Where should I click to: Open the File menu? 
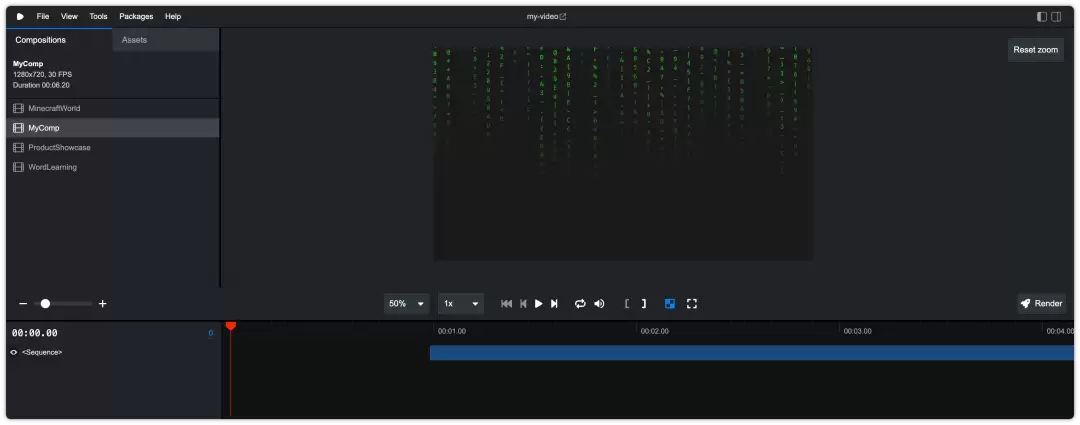(43, 17)
